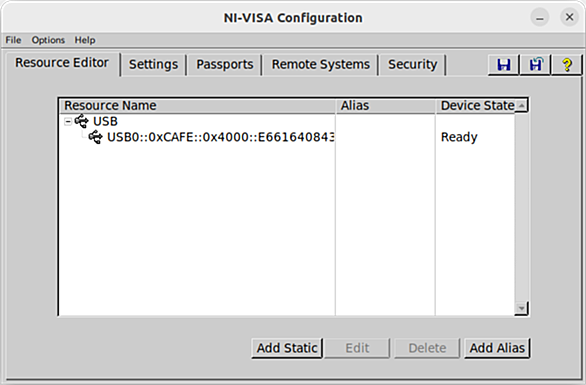This screenshot has height=385, width=586.
Task: Switch to the Remote Systems tab
Action: [321, 65]
